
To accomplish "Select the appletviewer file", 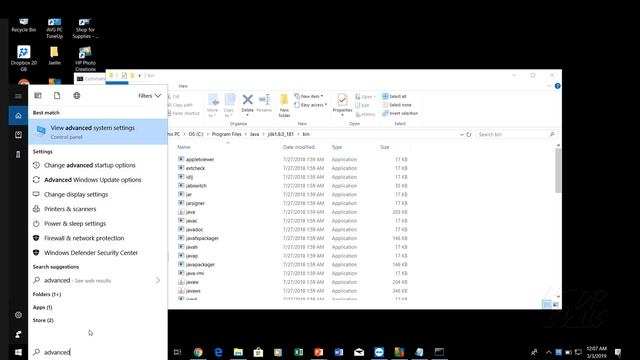I will point(196,160).
